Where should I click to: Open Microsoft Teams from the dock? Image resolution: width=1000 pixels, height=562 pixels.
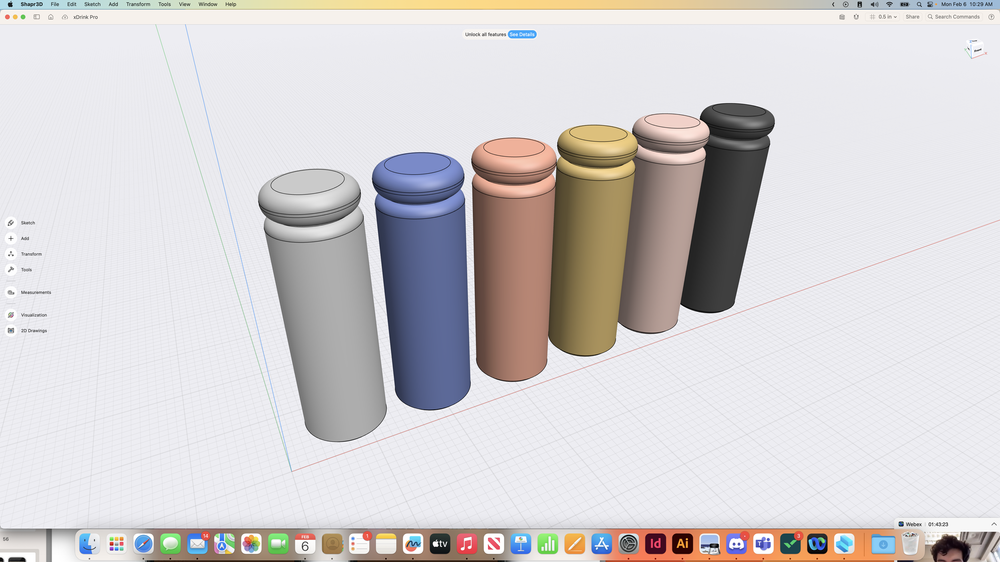click(x=763, y=544)
